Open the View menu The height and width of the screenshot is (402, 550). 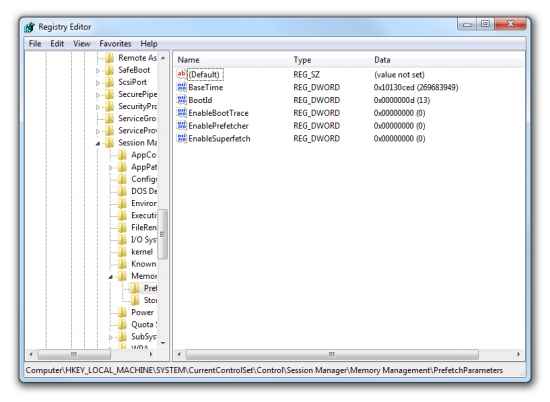(82, 44)
